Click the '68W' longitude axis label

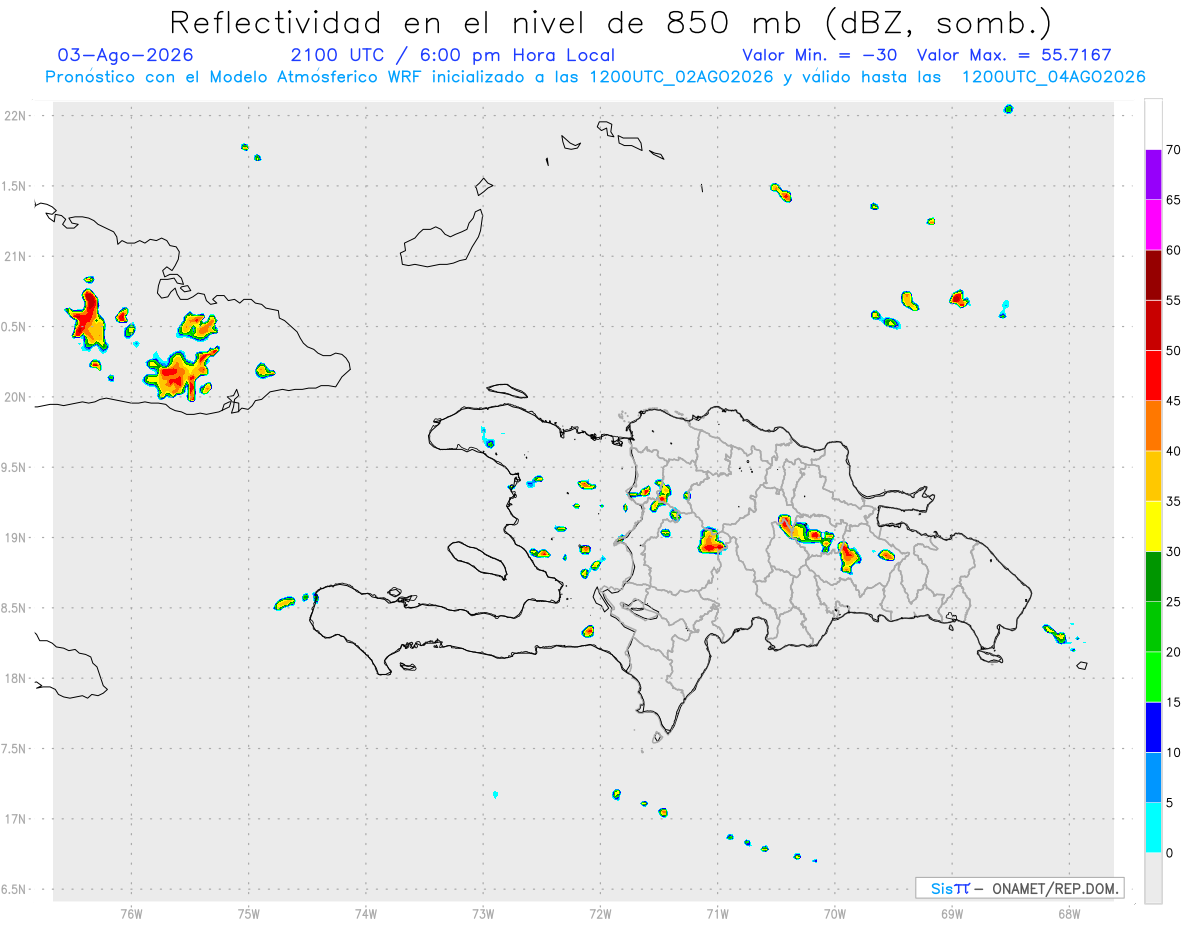click(x=1069, y=913)
